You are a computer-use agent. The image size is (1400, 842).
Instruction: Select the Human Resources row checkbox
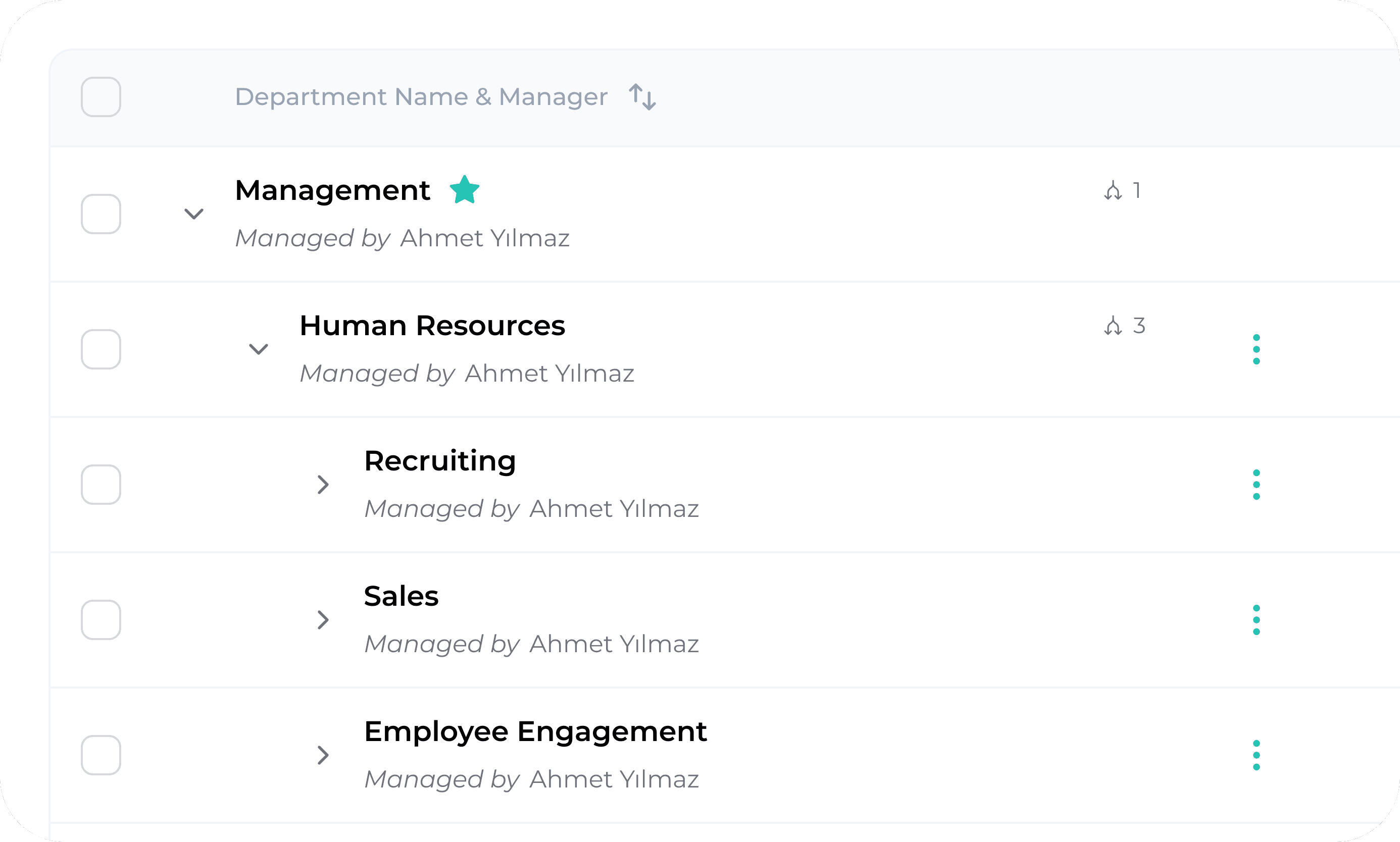coord(101,349)
